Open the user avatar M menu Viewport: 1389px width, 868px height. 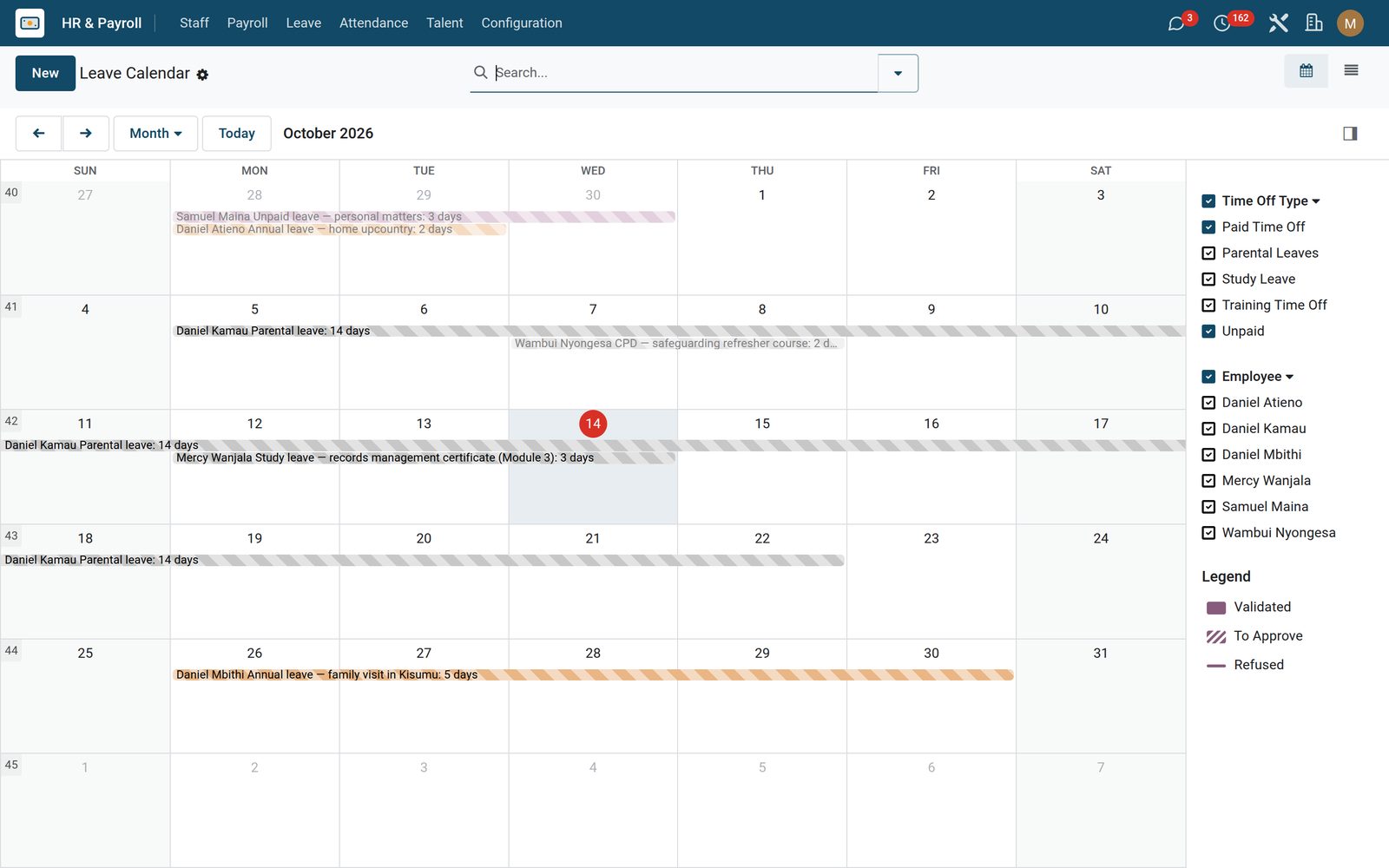pyautogui.click(x=1350, y=23)
